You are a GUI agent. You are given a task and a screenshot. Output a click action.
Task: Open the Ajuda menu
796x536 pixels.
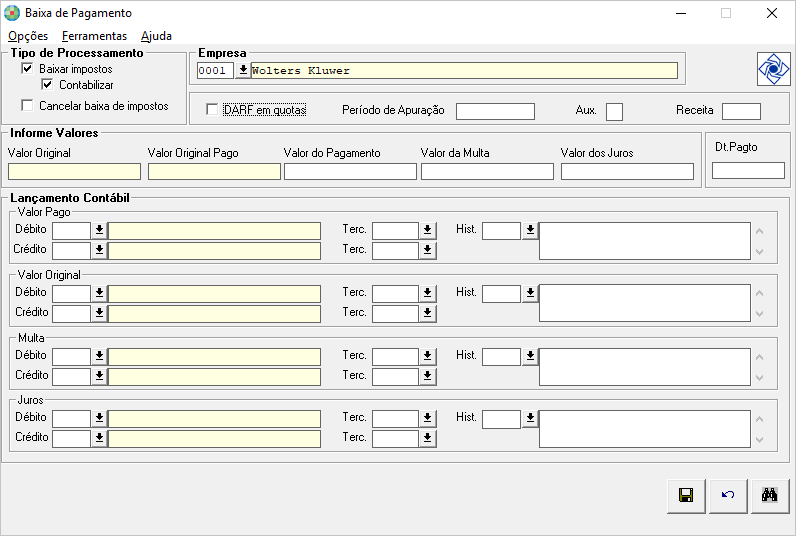tap(156, 36)
